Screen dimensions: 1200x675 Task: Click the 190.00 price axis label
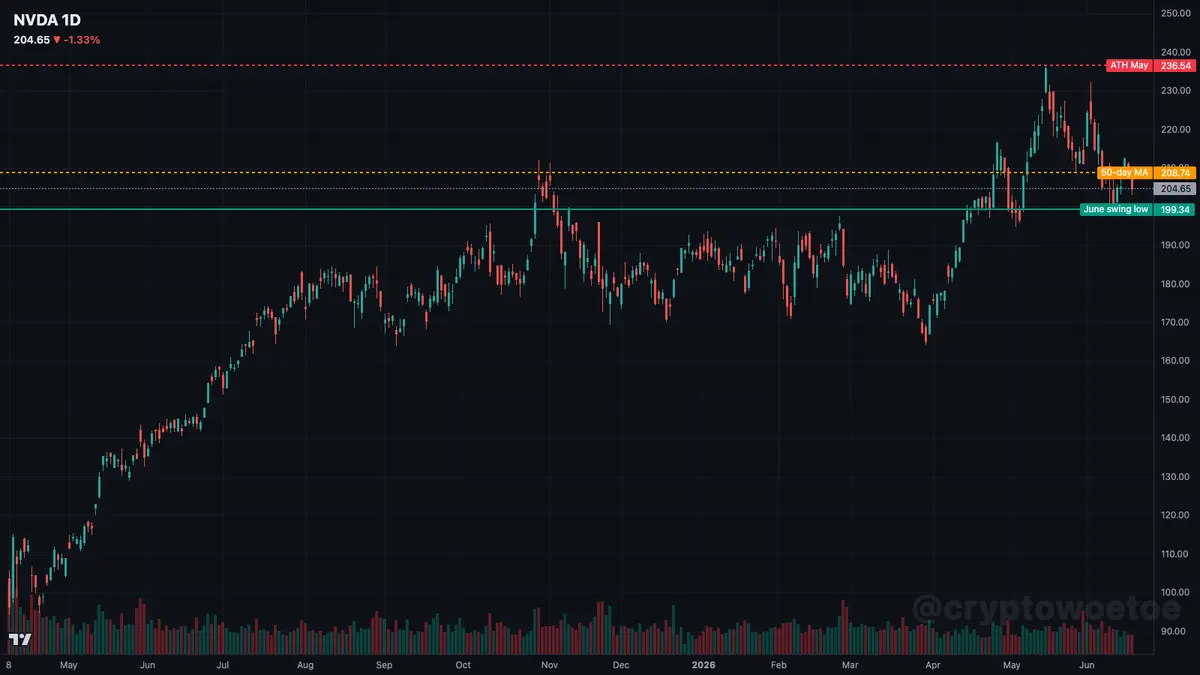[1174, 245]
